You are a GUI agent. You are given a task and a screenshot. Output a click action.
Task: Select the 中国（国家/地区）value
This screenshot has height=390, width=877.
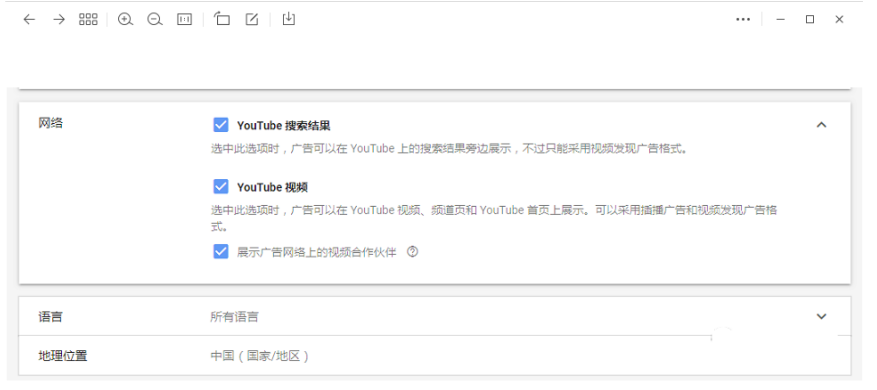[260, 356]
